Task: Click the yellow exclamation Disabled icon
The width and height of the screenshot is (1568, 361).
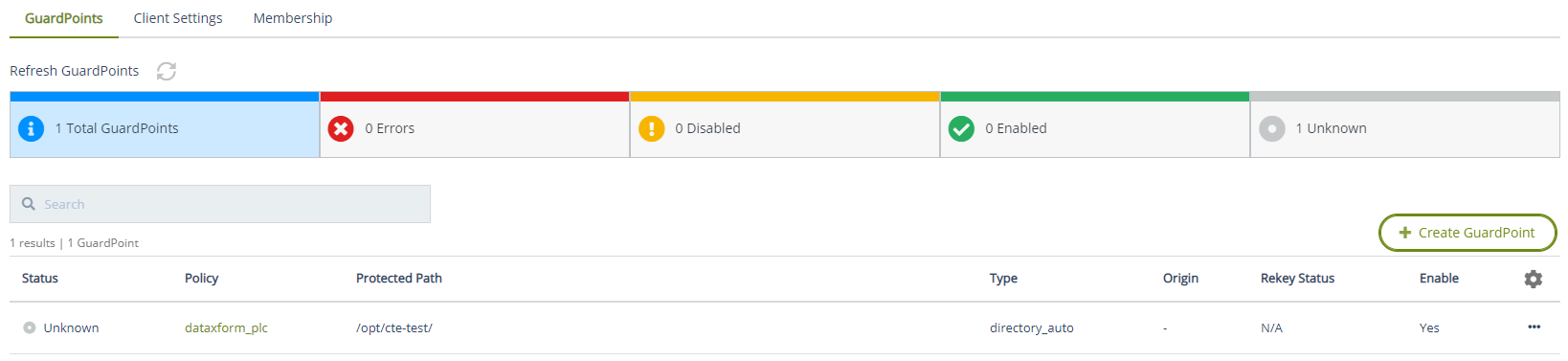Action: pyautogui.click(x=651, y=128)
